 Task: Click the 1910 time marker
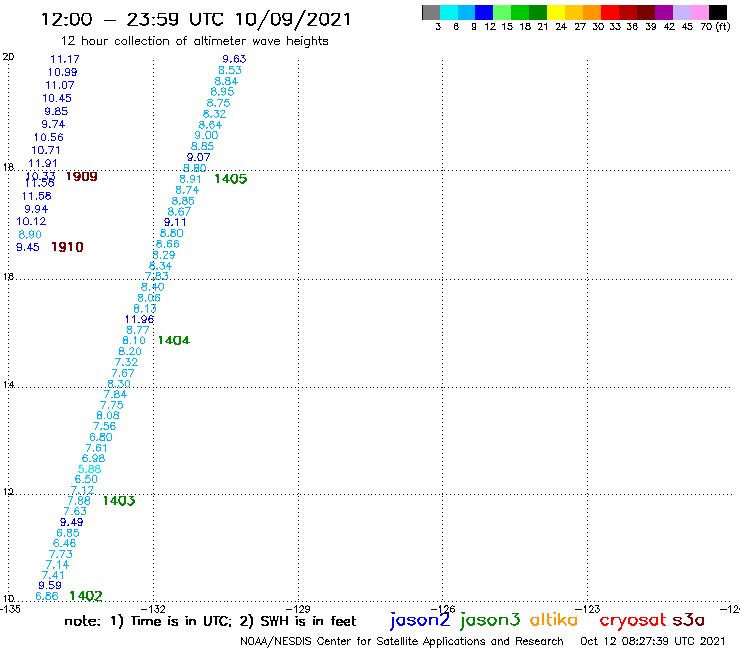(x=67, y=247)
